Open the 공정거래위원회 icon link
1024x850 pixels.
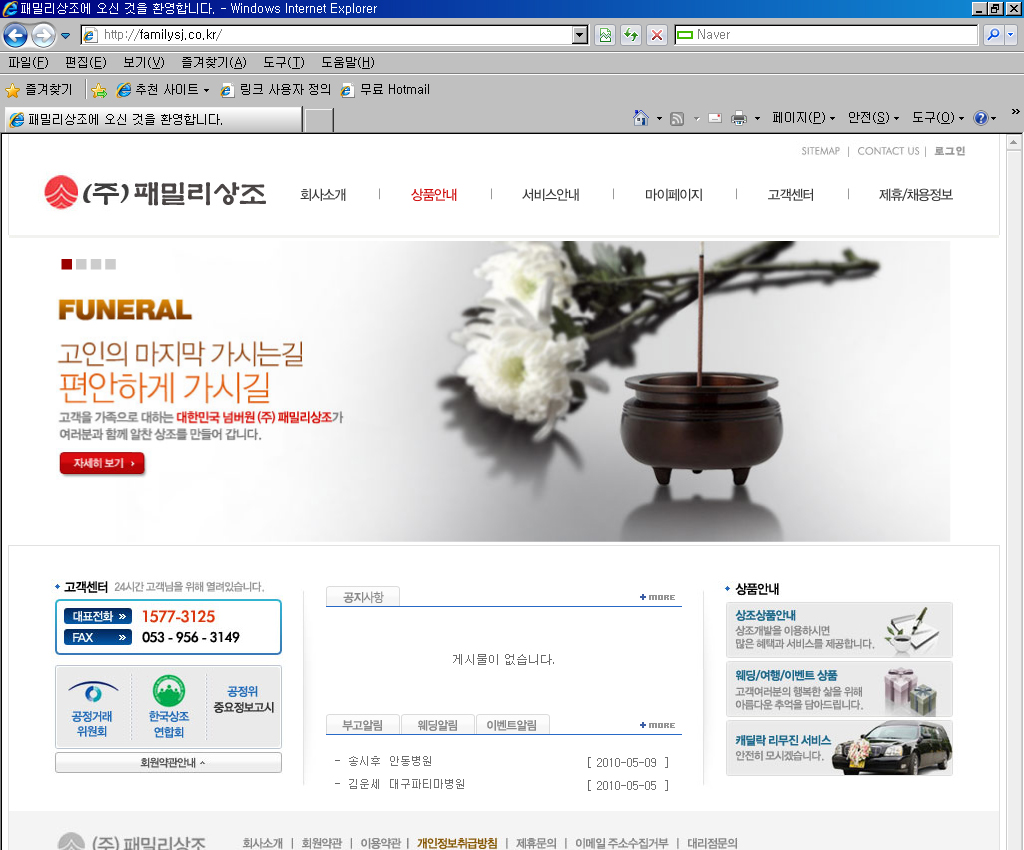(x=93, y=708)
